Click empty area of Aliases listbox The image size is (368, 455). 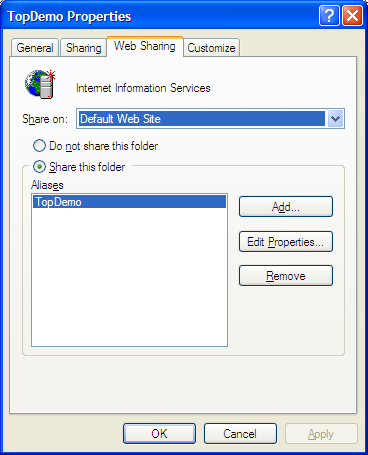coord(129,277)
